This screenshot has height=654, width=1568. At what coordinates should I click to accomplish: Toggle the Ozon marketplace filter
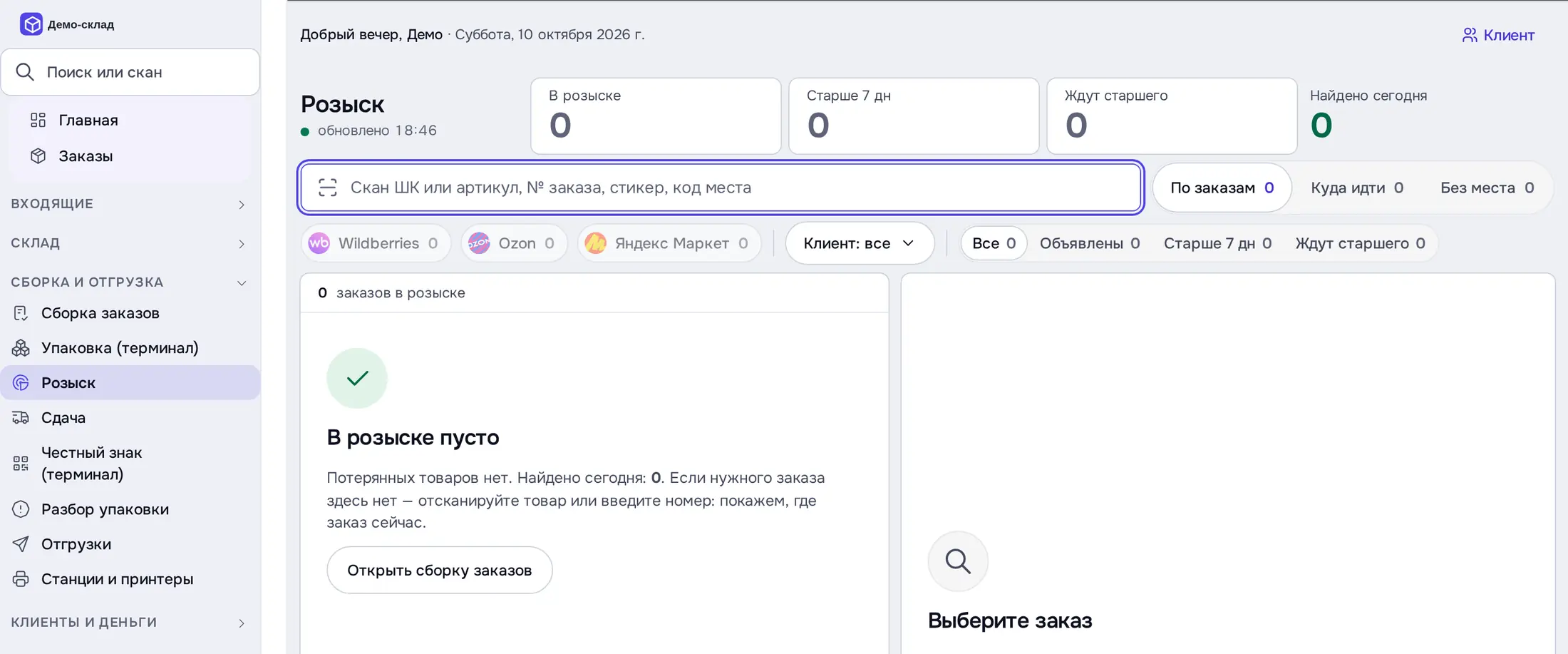pyautogui.click(x=514, y=243)
